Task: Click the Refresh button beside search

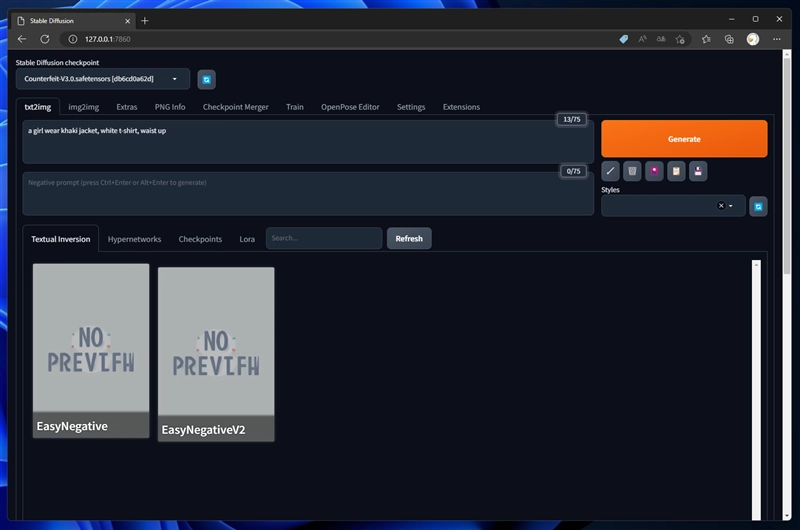Action: coord(409,239)
